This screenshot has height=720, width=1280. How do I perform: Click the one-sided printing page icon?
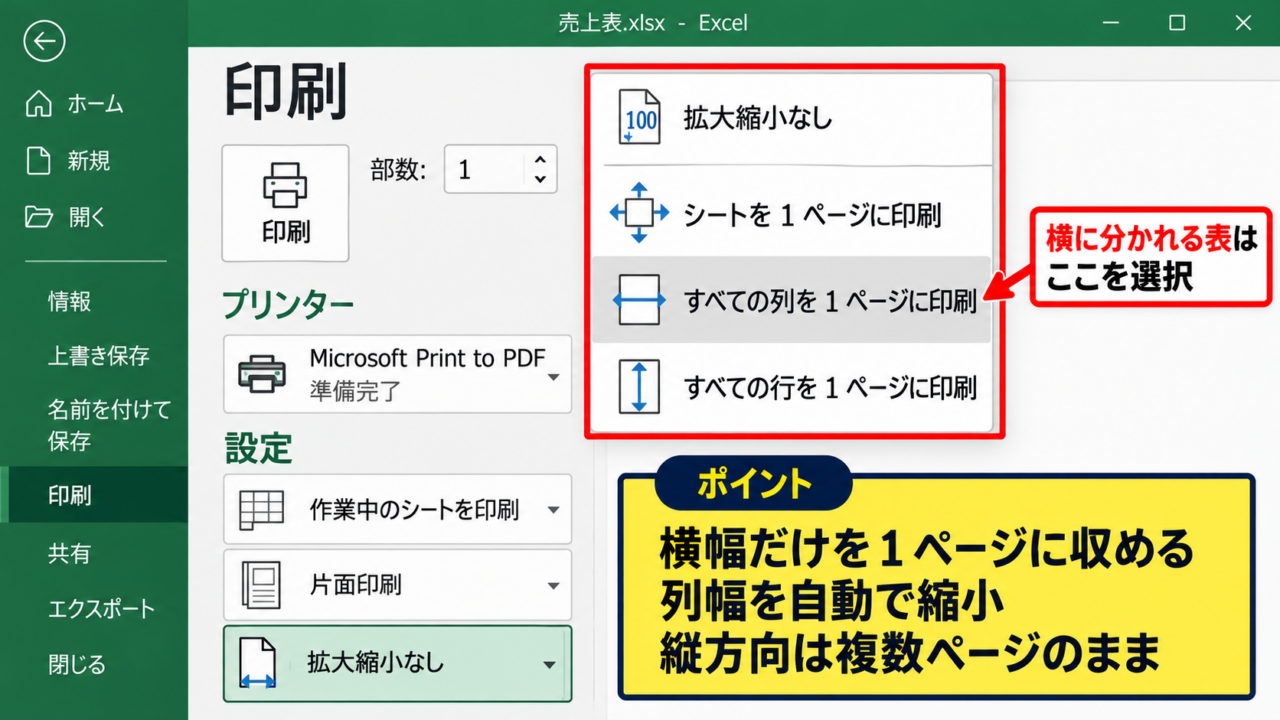tap(262, 585)
